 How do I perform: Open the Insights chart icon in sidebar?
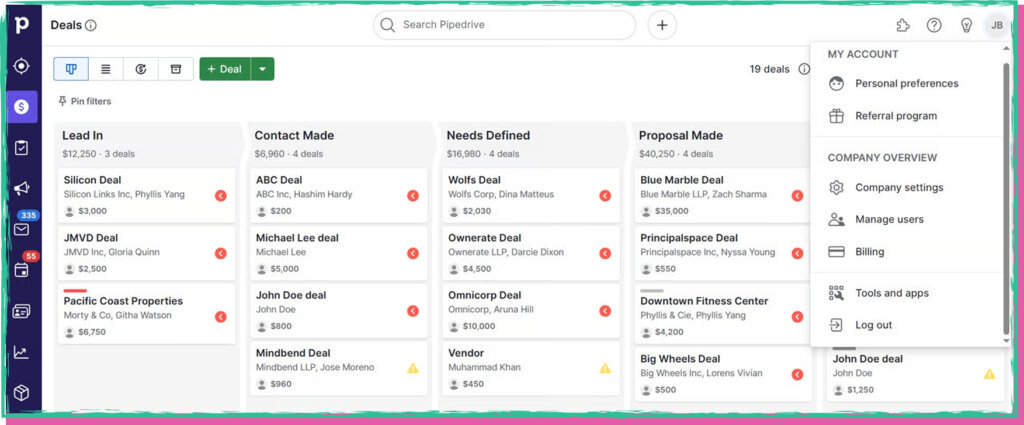(x=22, y=353)
